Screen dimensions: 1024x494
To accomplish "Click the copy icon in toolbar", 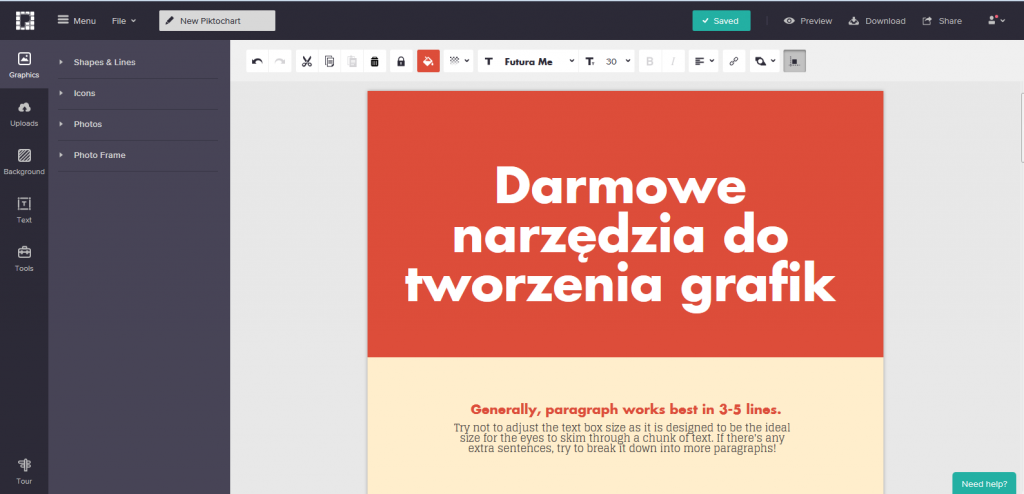I will 329,62.
